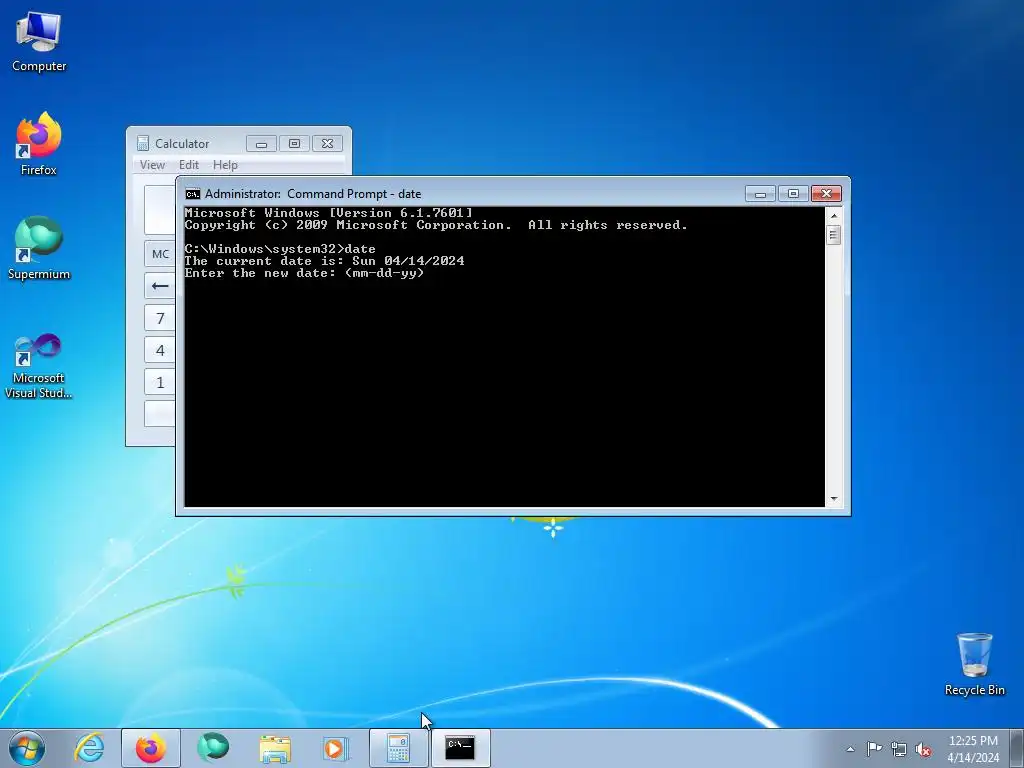Open Windows Media Player from taskbar

336,748
